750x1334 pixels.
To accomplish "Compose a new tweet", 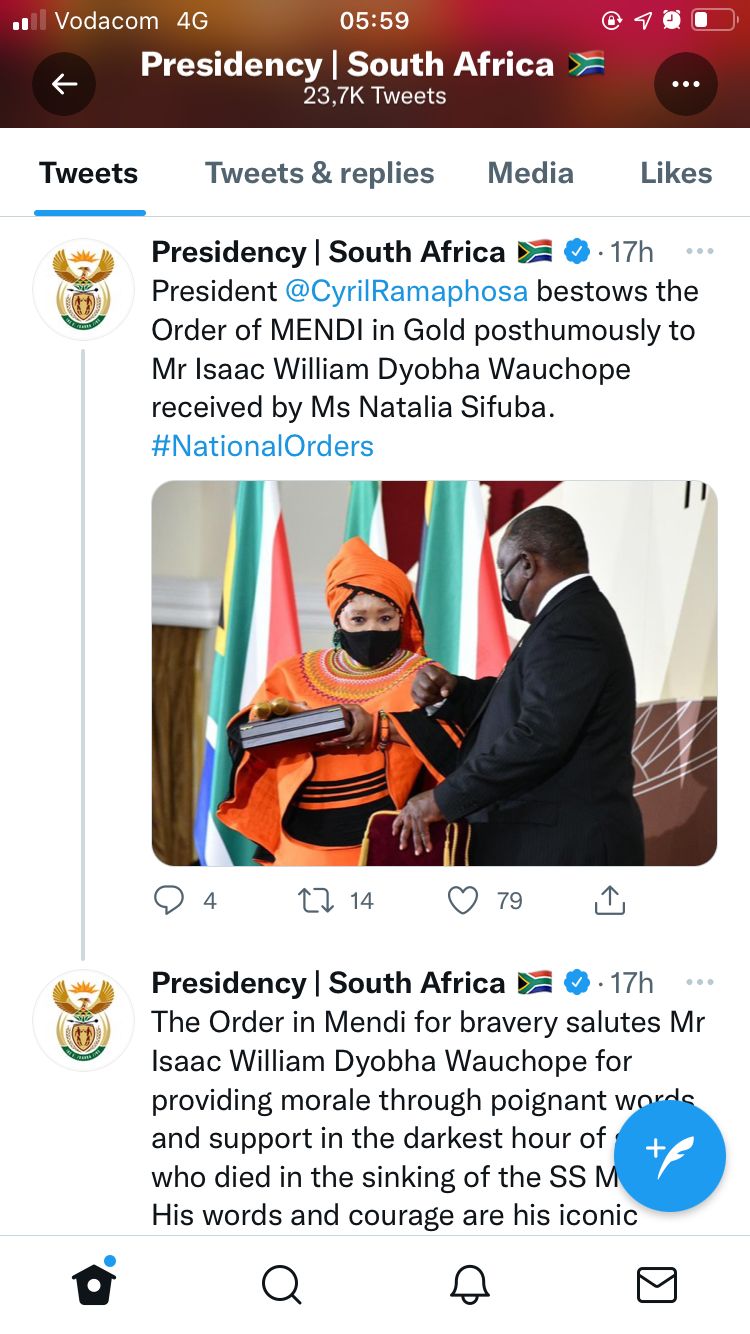I will click(x=669, y=1155).
